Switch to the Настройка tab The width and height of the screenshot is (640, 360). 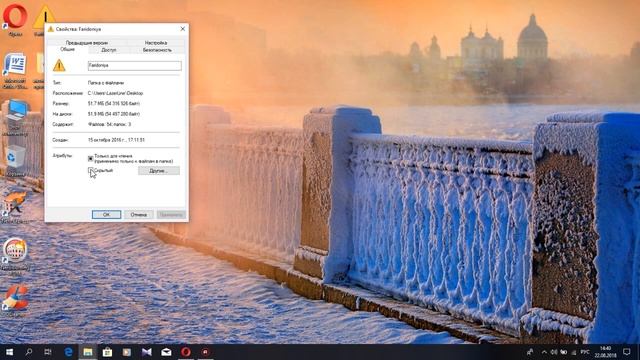tap(156, 42)
